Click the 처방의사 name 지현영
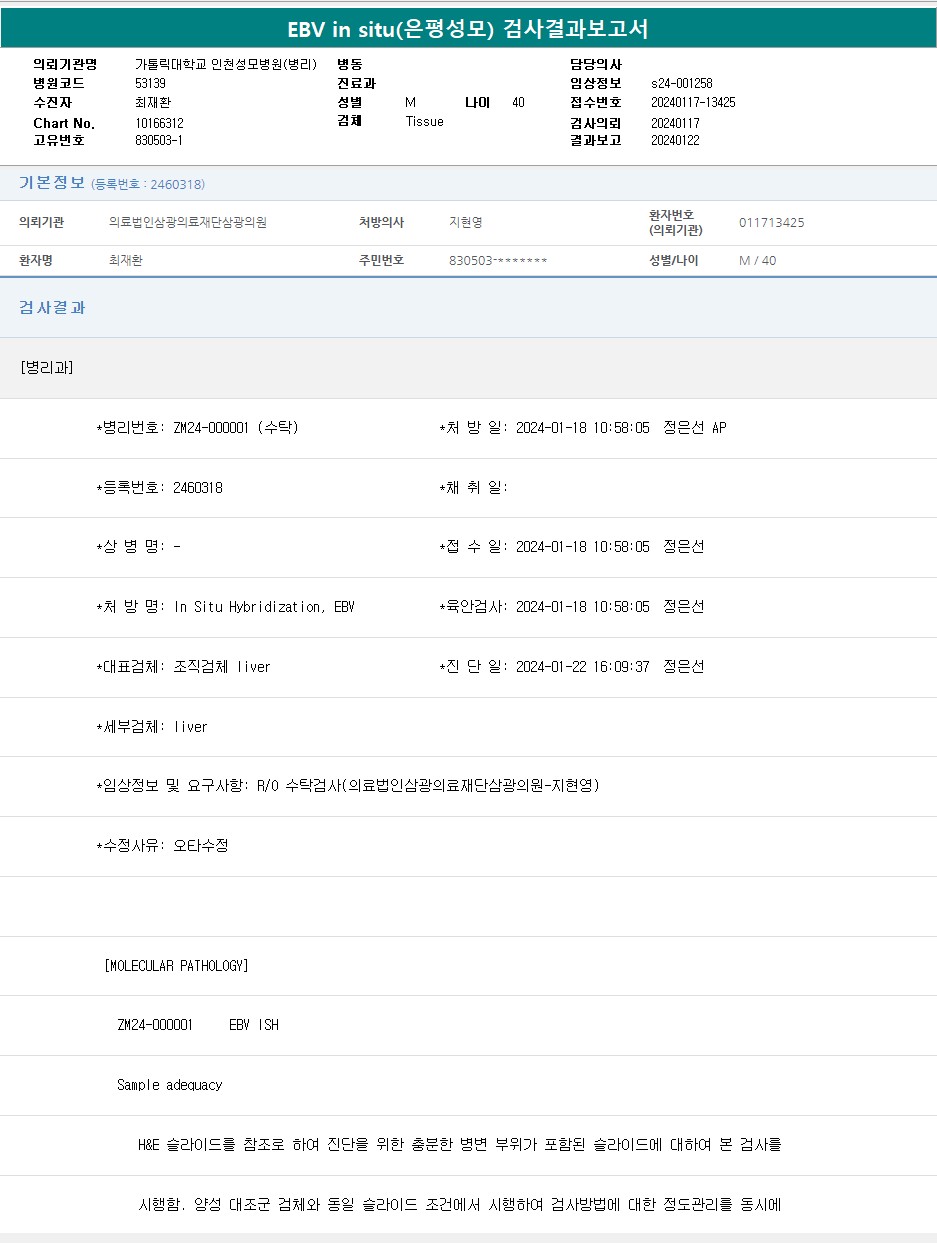Image resolution: width=937 pixels, height=1243 pixels. pos(466,222)
